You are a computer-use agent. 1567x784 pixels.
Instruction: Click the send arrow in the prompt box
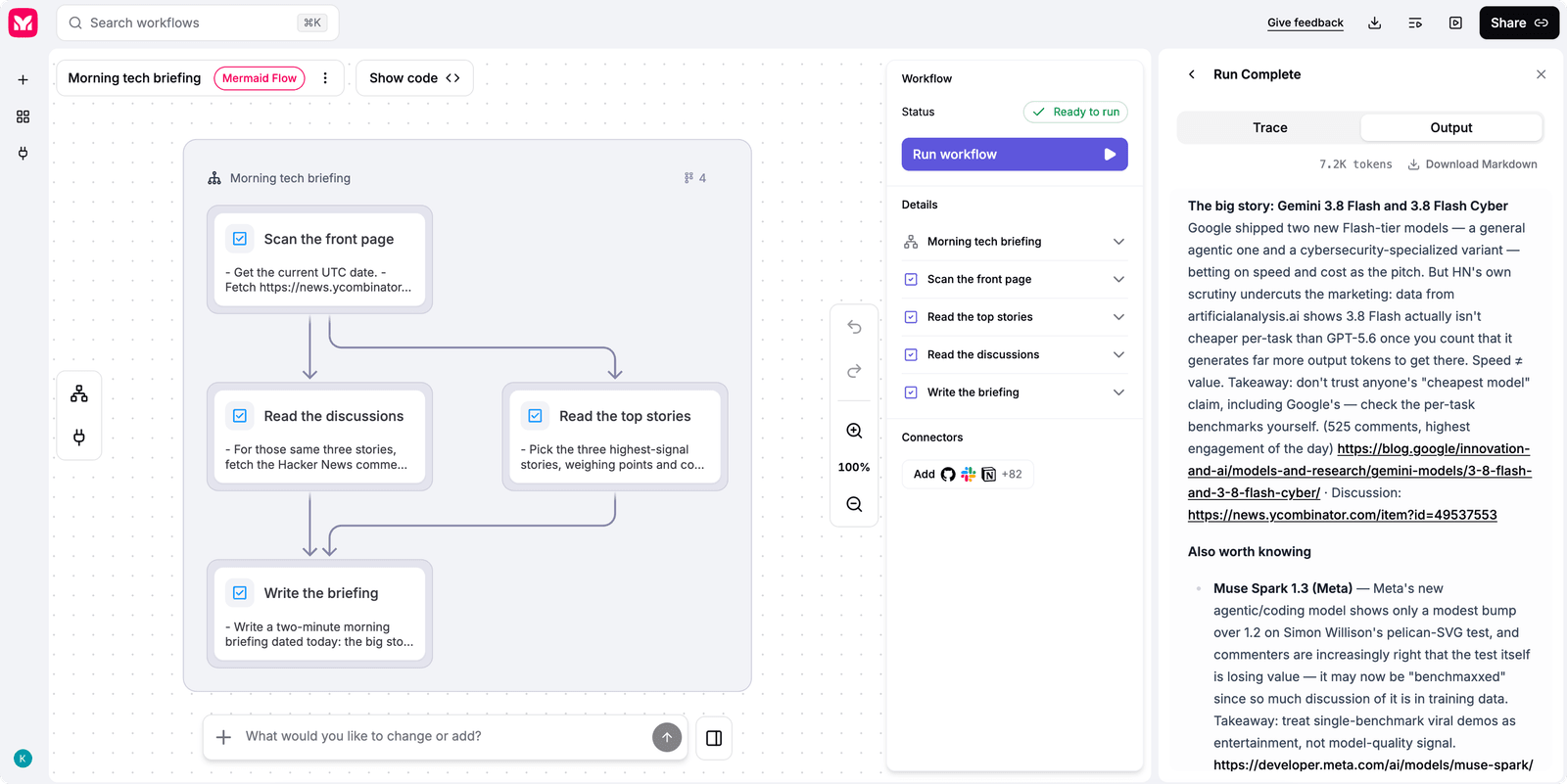[x=667, y=737]
